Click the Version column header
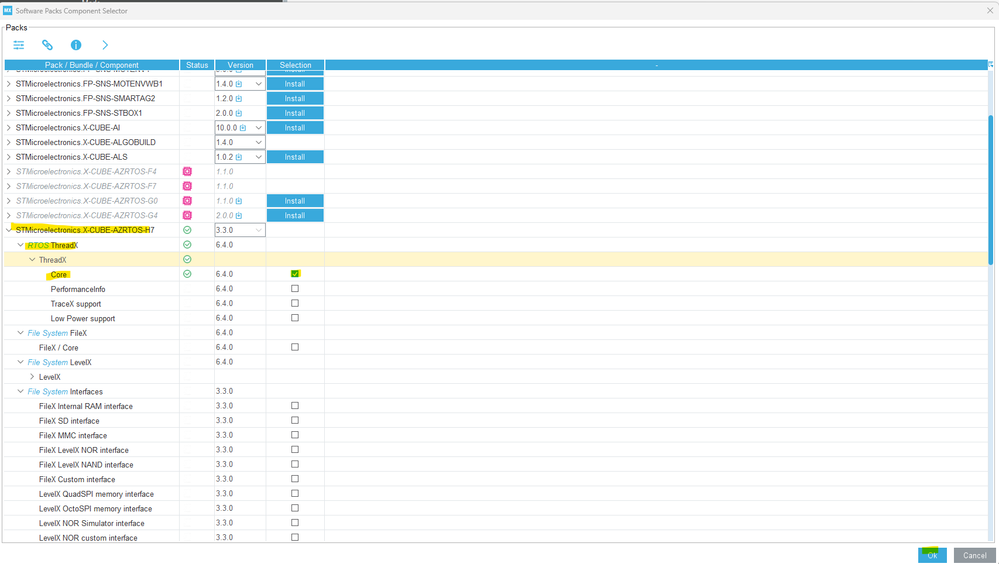The width and height of the screenshot is (999, 564). [240, 65]
